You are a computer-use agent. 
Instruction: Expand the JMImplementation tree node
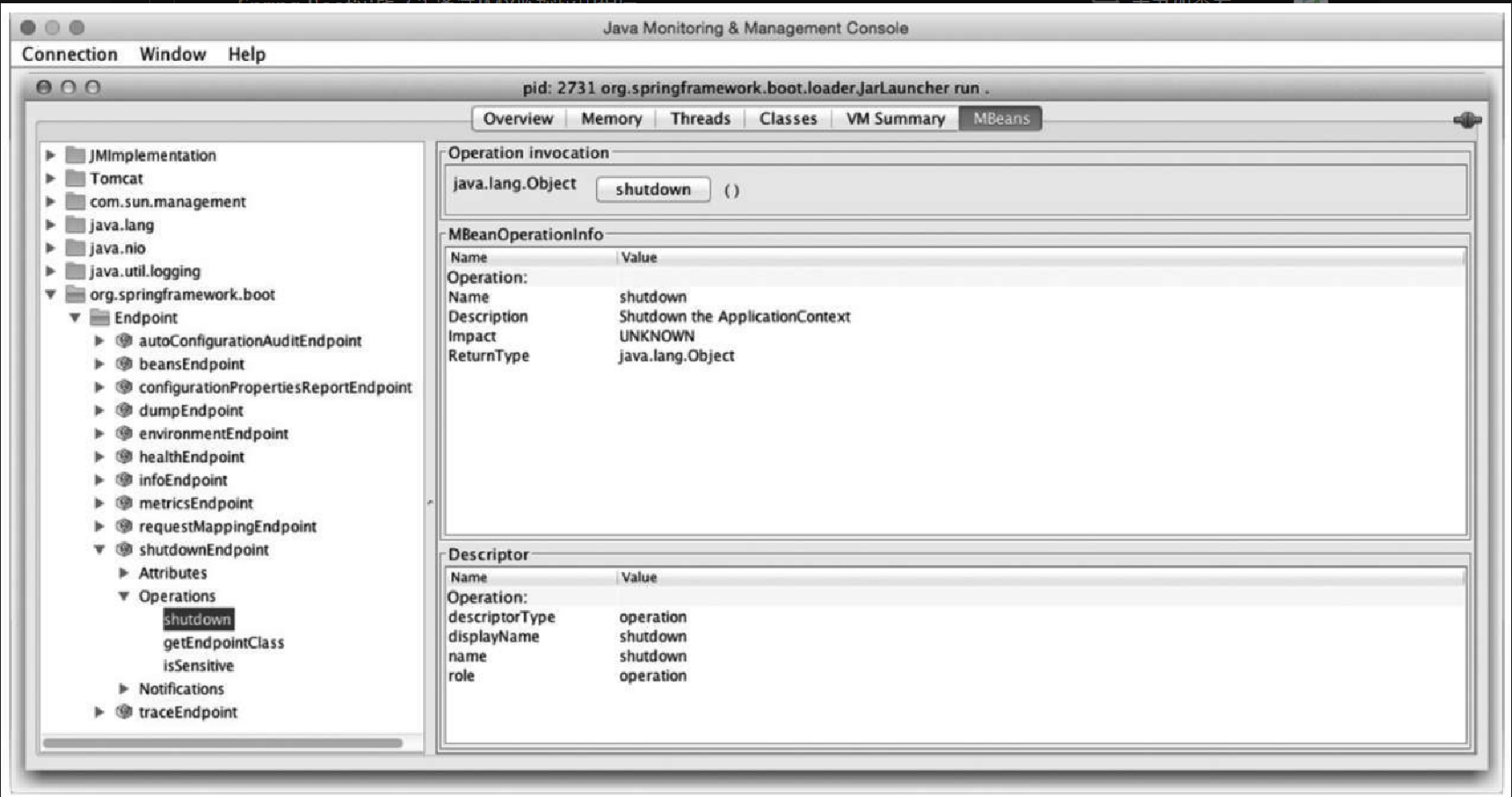(50, 155)
